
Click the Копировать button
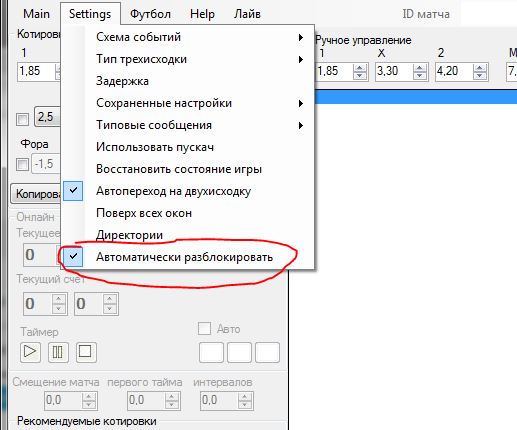36,194
